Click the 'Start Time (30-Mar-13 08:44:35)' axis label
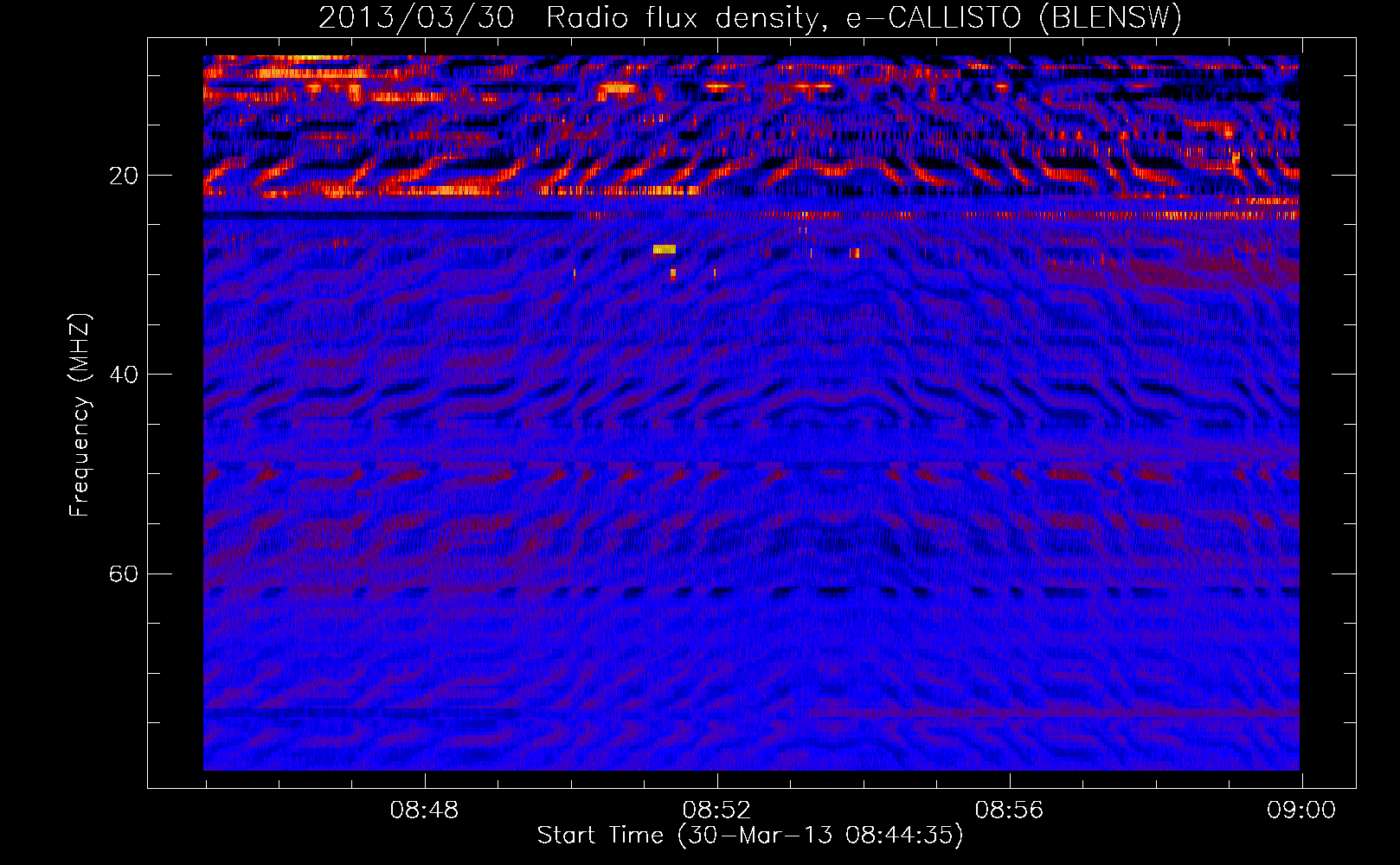Viewport: 1400px width, 865px height. pos(750,836)
